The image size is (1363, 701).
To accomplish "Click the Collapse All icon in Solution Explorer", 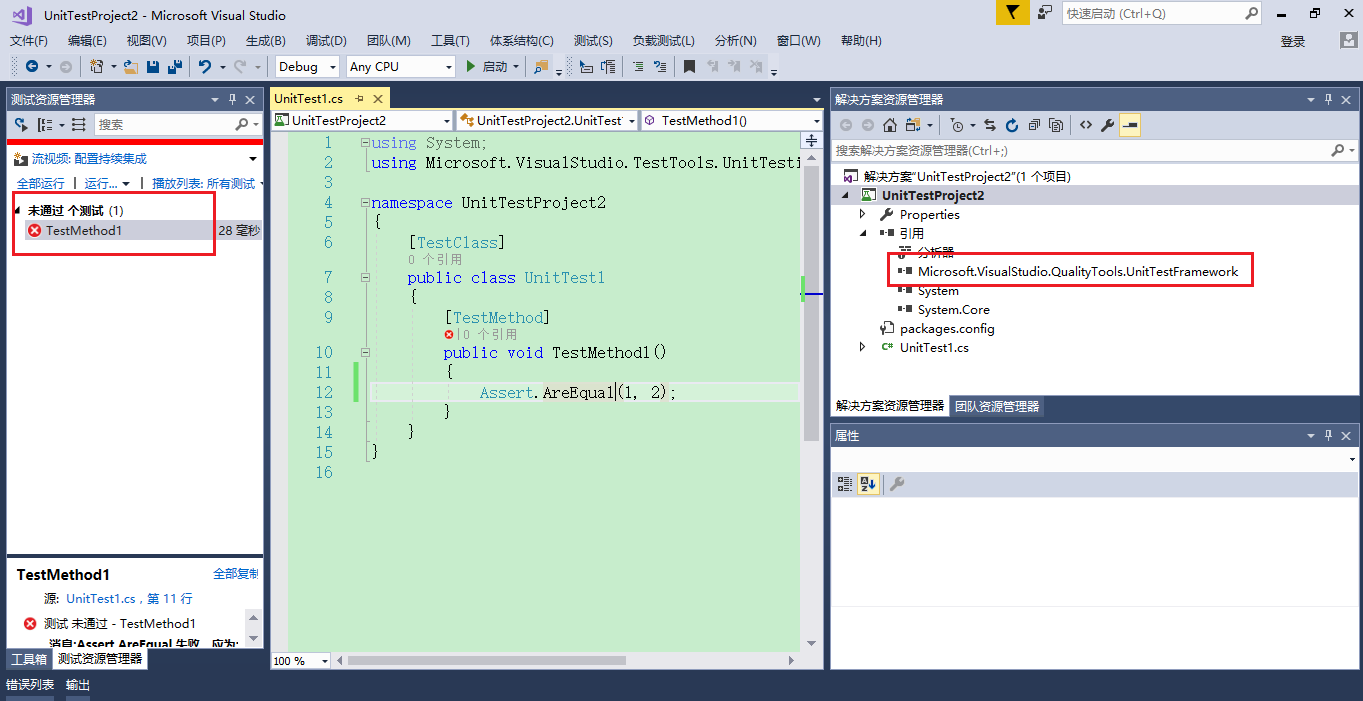I will (1034, 125).
